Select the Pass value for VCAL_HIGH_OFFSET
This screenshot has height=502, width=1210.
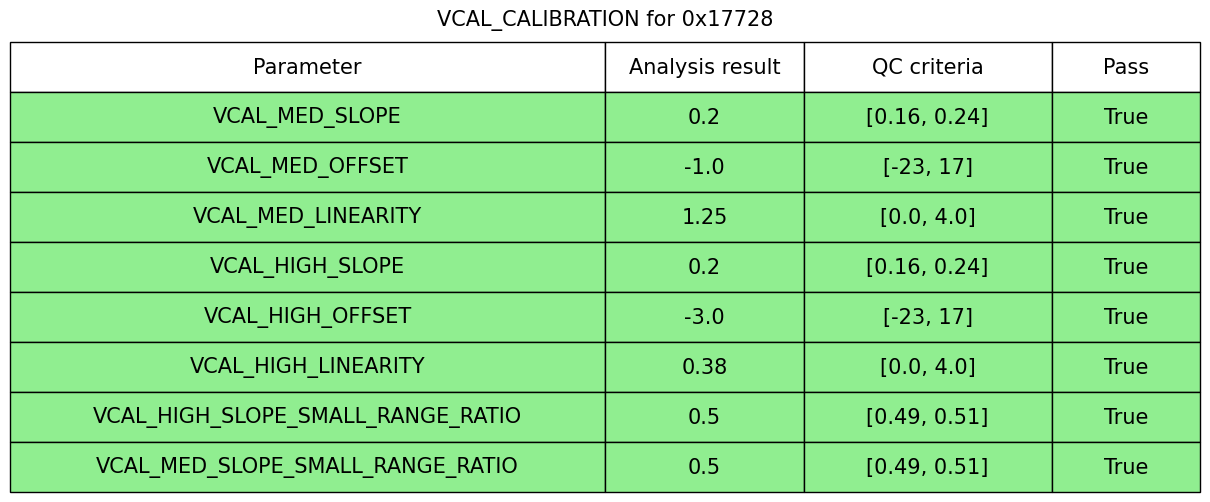coord(1126,317)
